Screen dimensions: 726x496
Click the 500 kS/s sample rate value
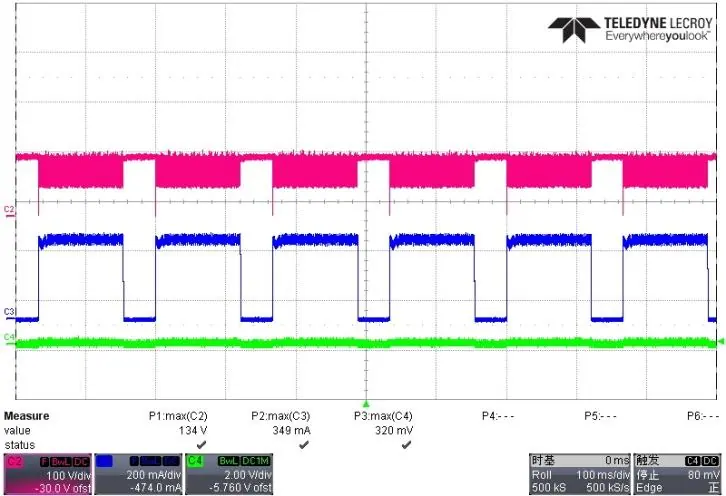pyautogui.click(x=608, y=488)
